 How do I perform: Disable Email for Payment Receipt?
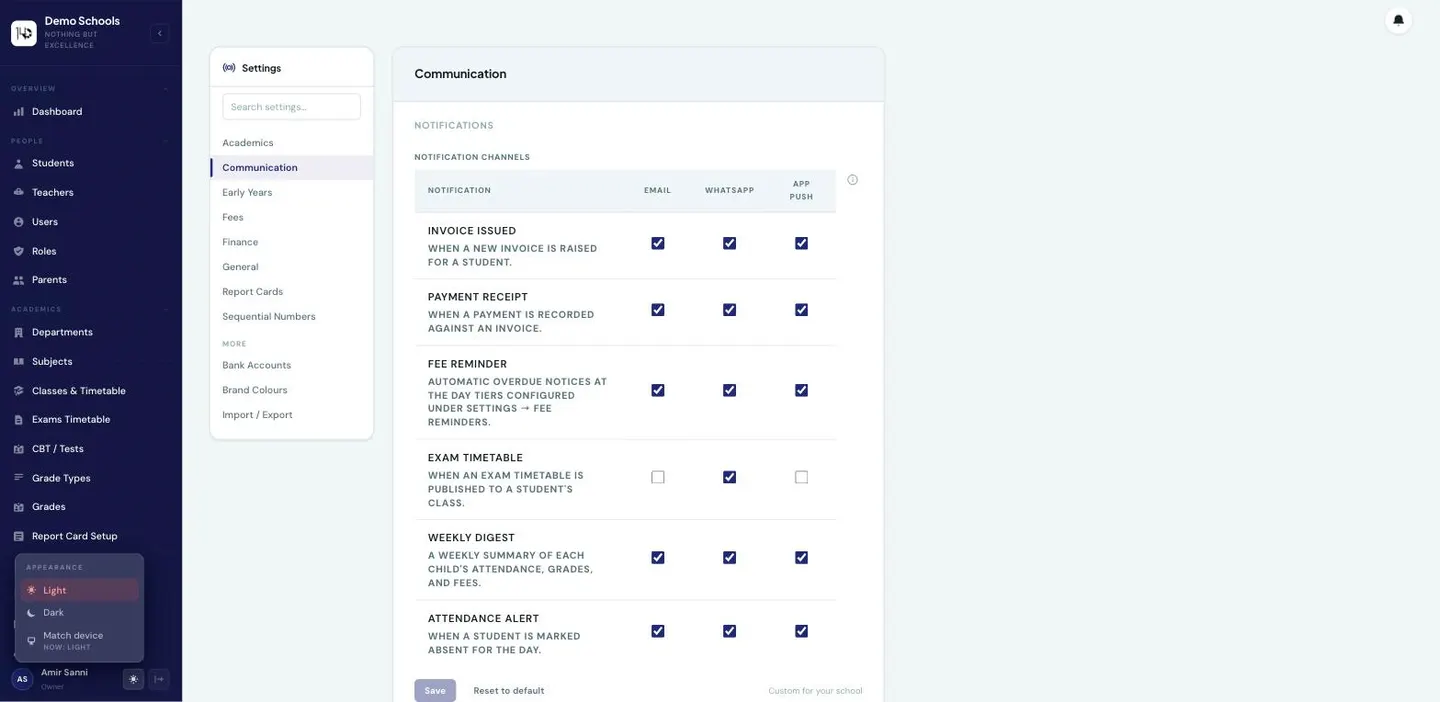click(x=658, y=310)
